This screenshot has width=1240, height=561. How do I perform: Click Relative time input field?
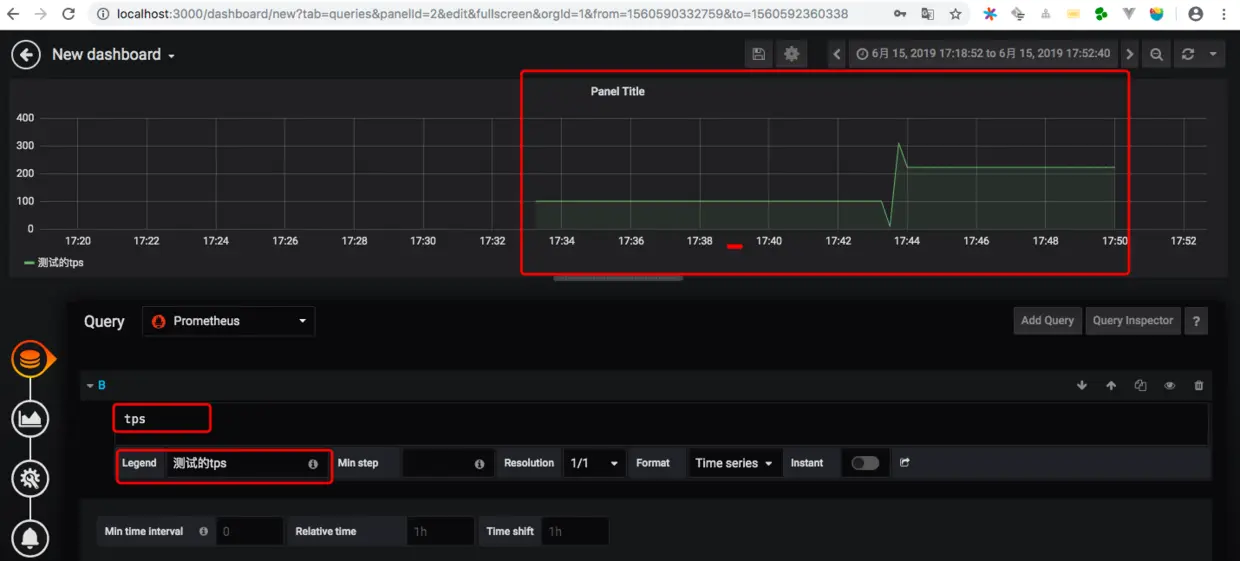440,532
